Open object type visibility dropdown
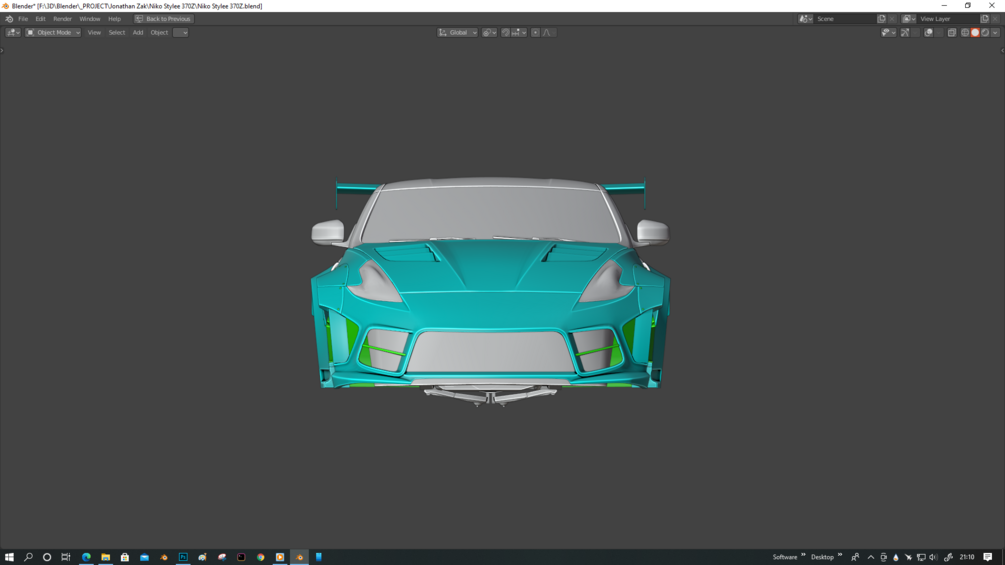 pyautogui.click(x=888, y=33)
